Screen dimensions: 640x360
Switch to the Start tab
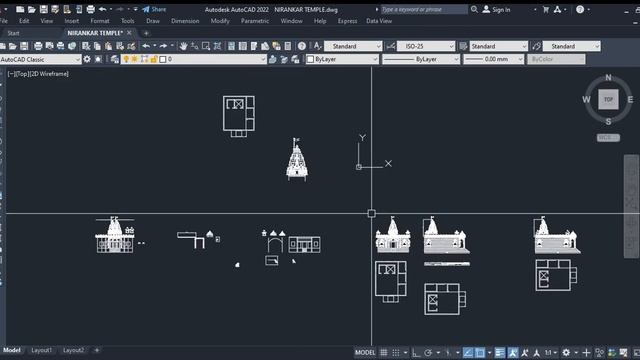point(13,33)
